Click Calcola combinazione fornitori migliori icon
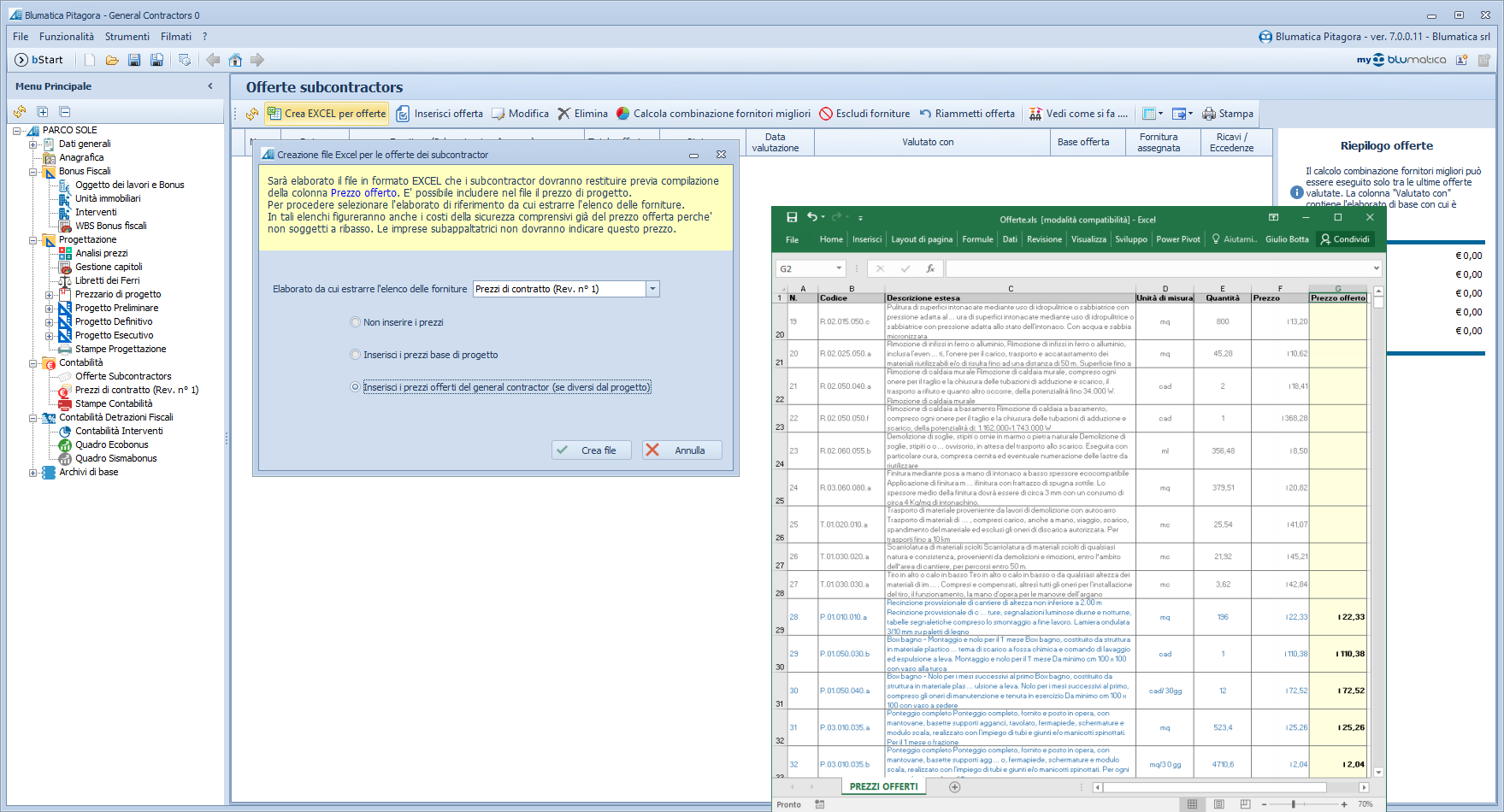The height and width of the screenshot is (812, 1504). [623, 114]
